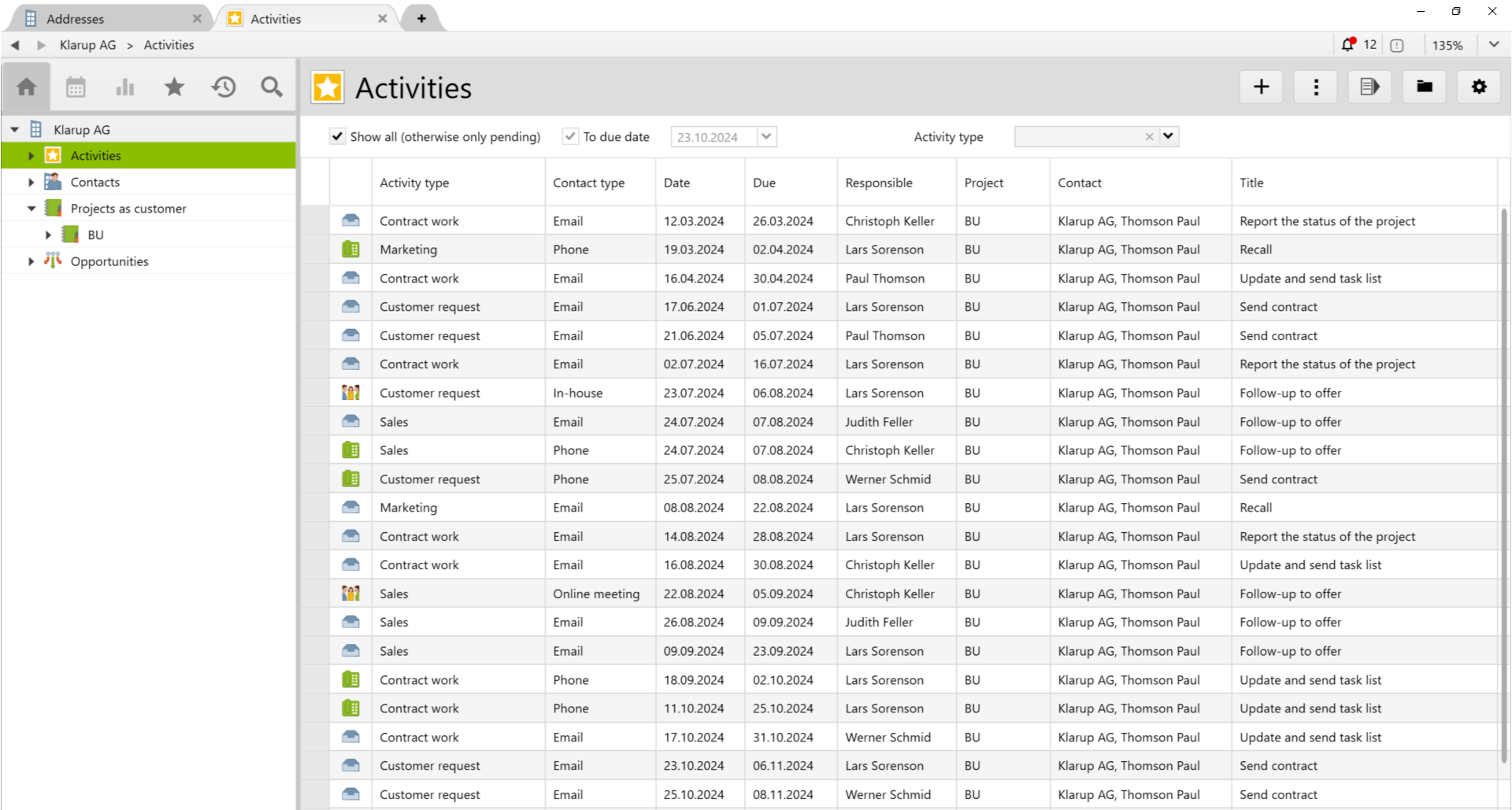Collapse the Projects as customer node
The width and height of the screenshot is (1512, 810).
(31, 209)
